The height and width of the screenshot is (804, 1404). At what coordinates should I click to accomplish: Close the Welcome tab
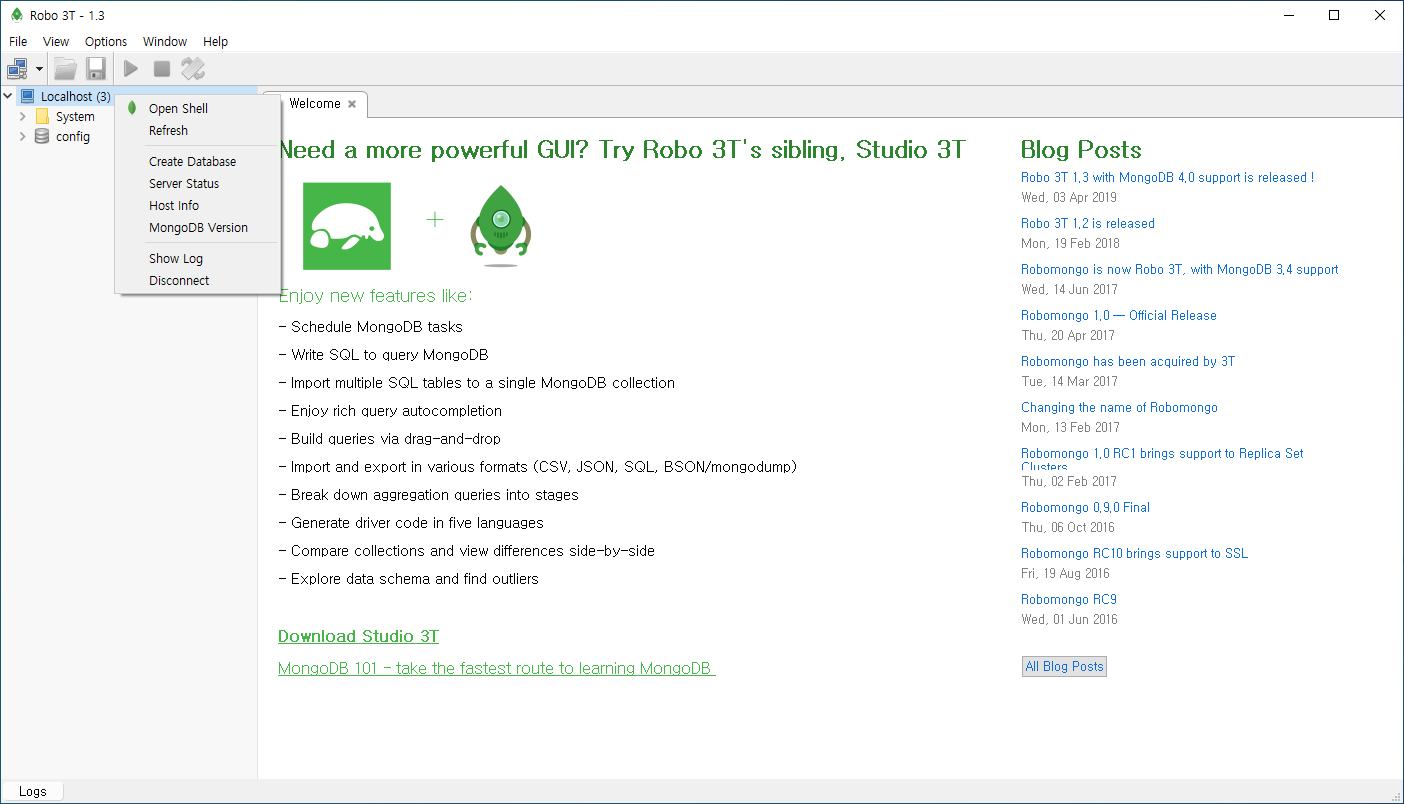[x=352, y=104]
